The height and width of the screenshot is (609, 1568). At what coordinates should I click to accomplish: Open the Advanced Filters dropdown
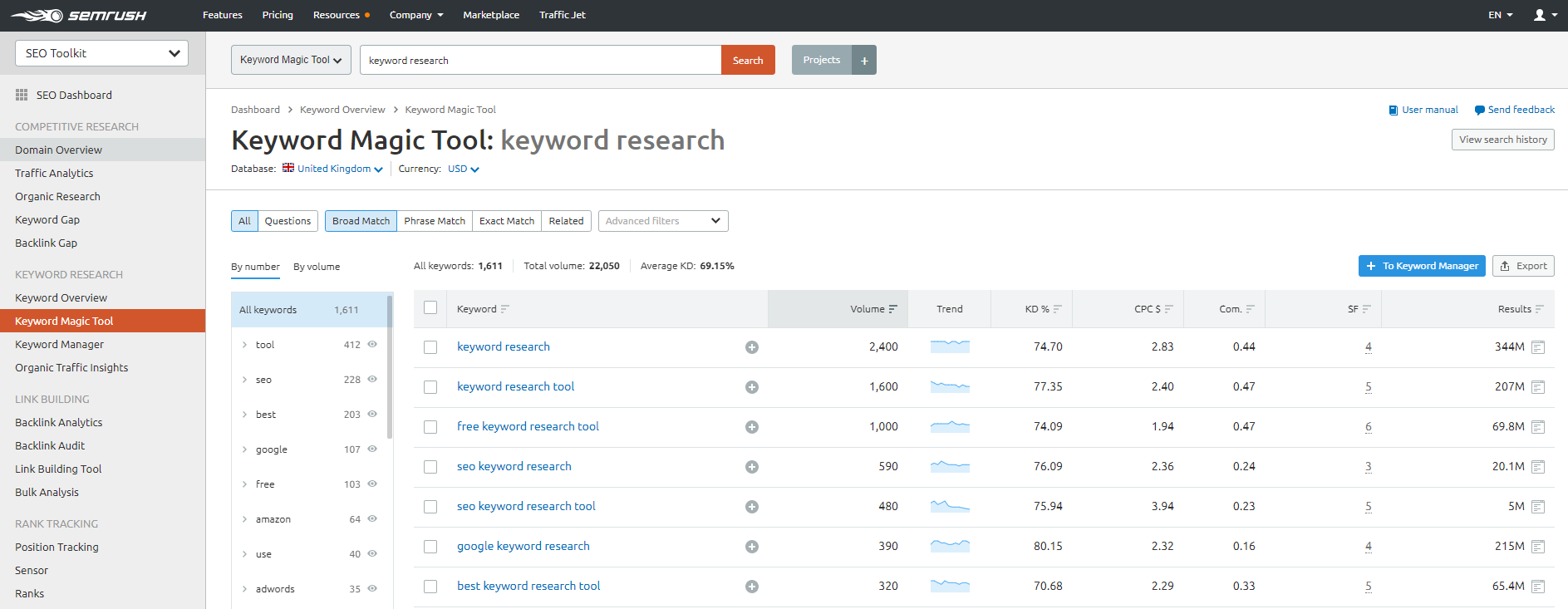[663, 221]
